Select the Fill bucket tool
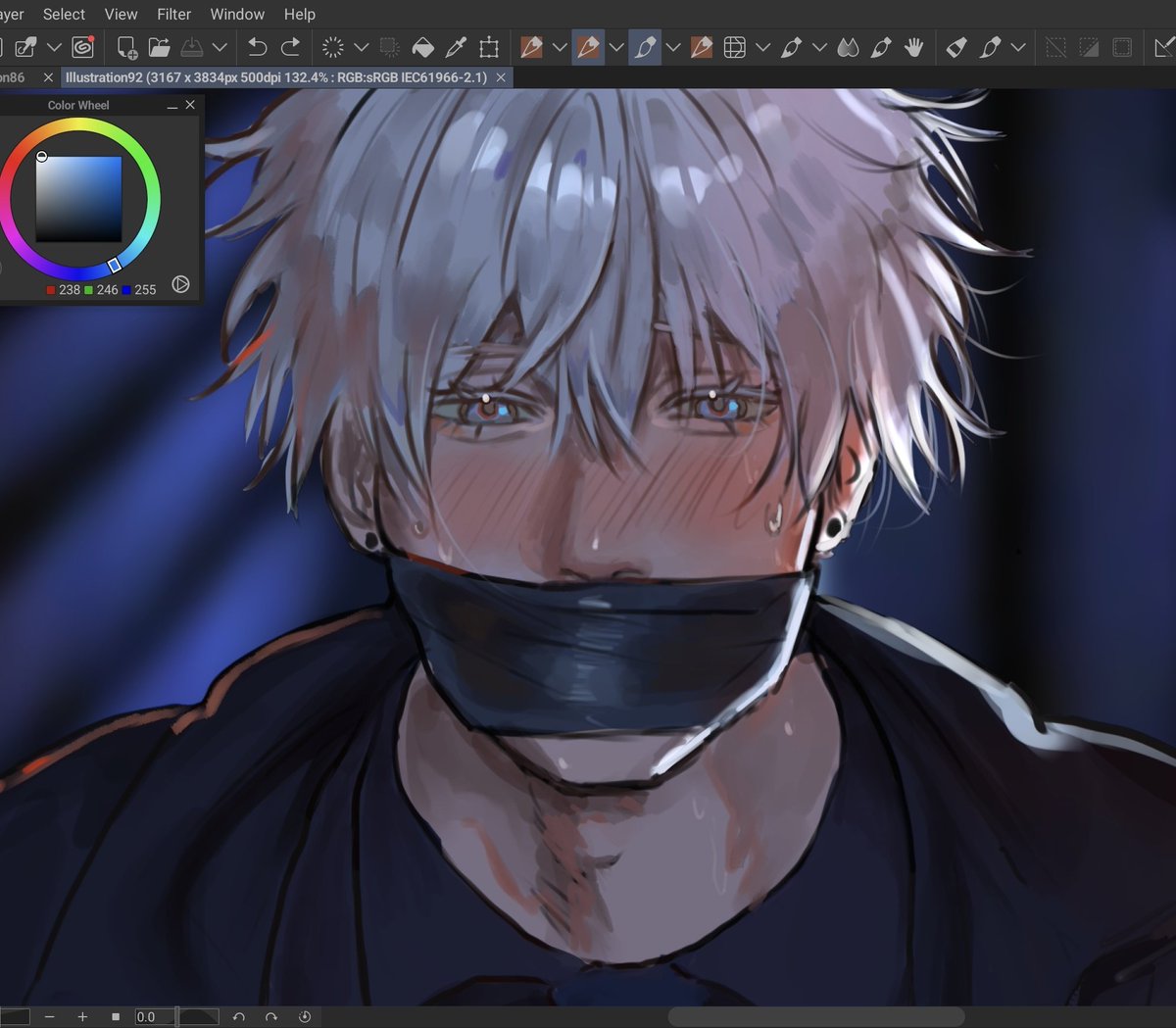Image resolution: width=1176 pixels, height=1028 pixels. point(422,46)
